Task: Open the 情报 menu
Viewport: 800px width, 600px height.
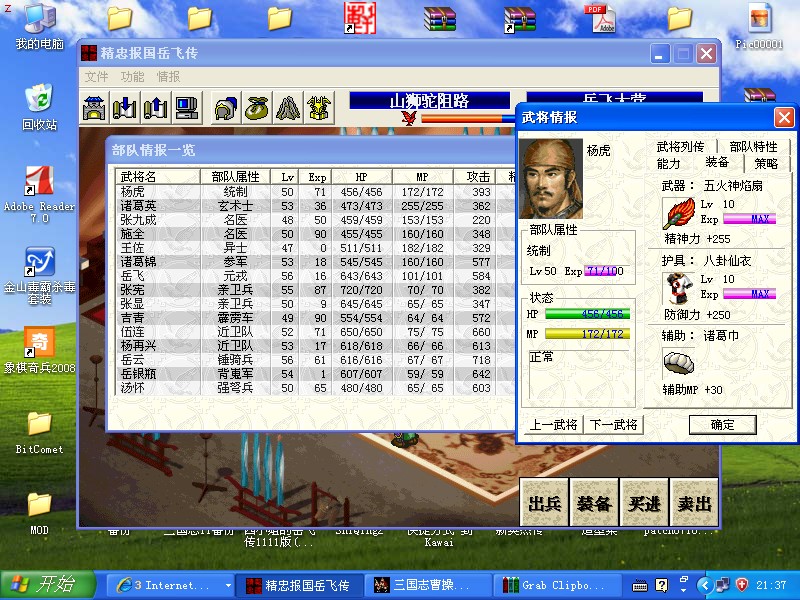Action: (x=168, y=77)
